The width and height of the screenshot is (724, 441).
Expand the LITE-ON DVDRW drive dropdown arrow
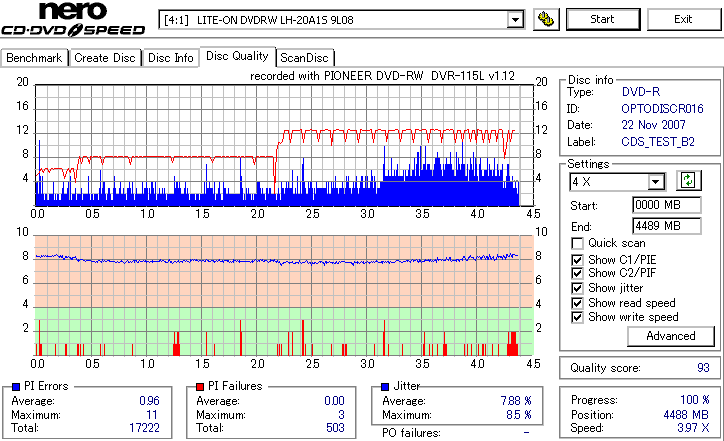pyautogui.click(x=515, y=20)
